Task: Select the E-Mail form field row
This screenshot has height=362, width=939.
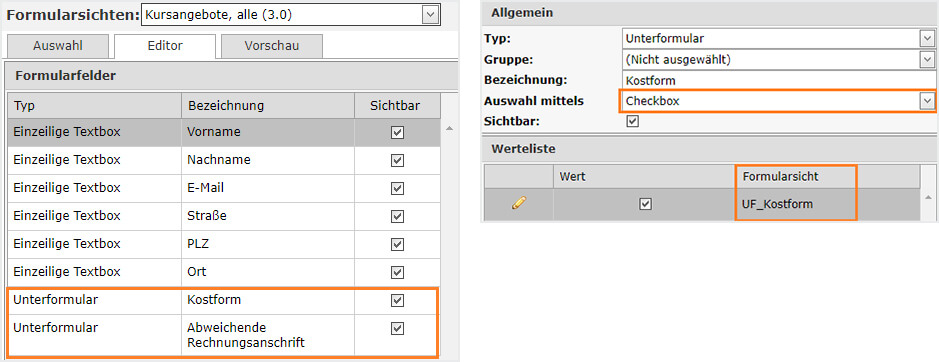Action: pos(224,188)
